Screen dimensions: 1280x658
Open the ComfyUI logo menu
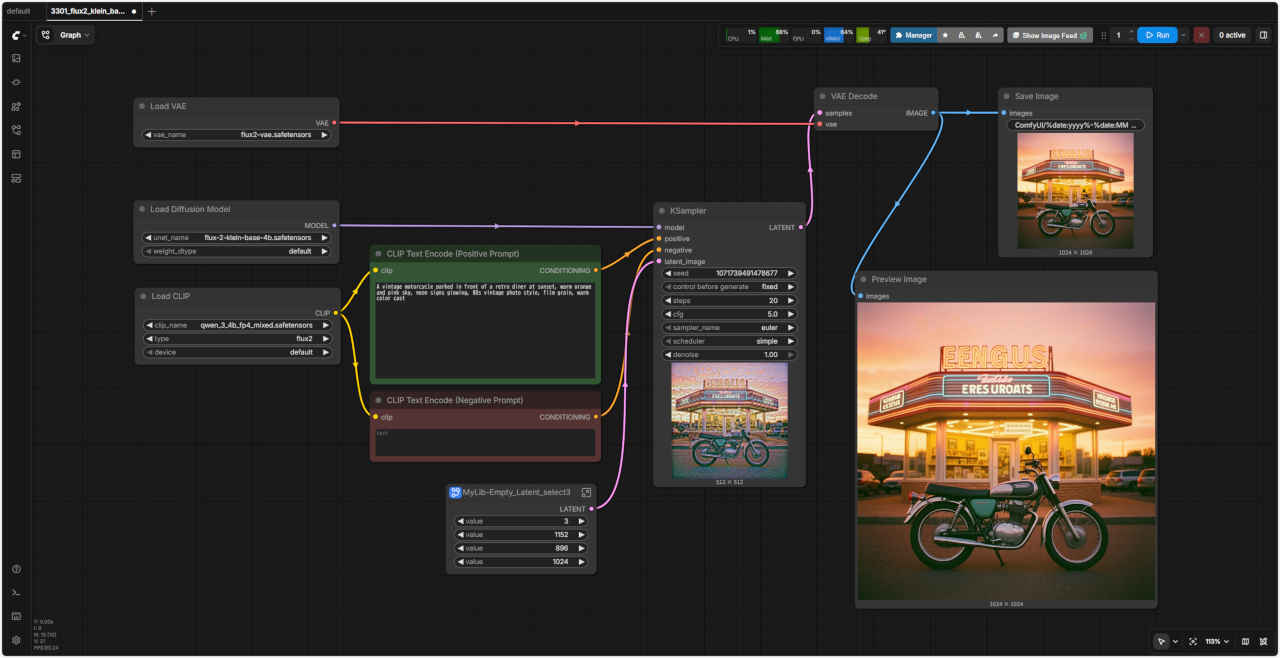[x=16, y=35]
